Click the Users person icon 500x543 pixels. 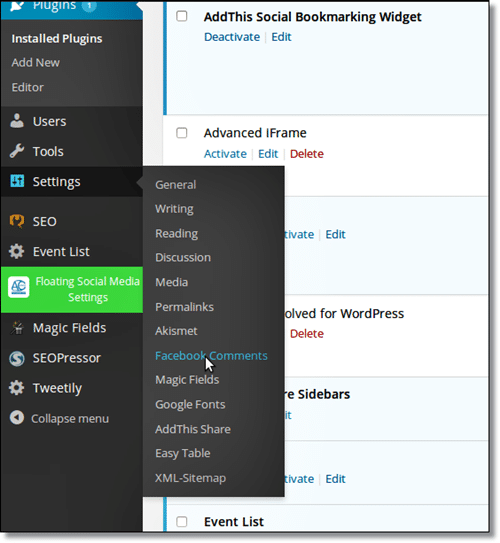[17, 121]
